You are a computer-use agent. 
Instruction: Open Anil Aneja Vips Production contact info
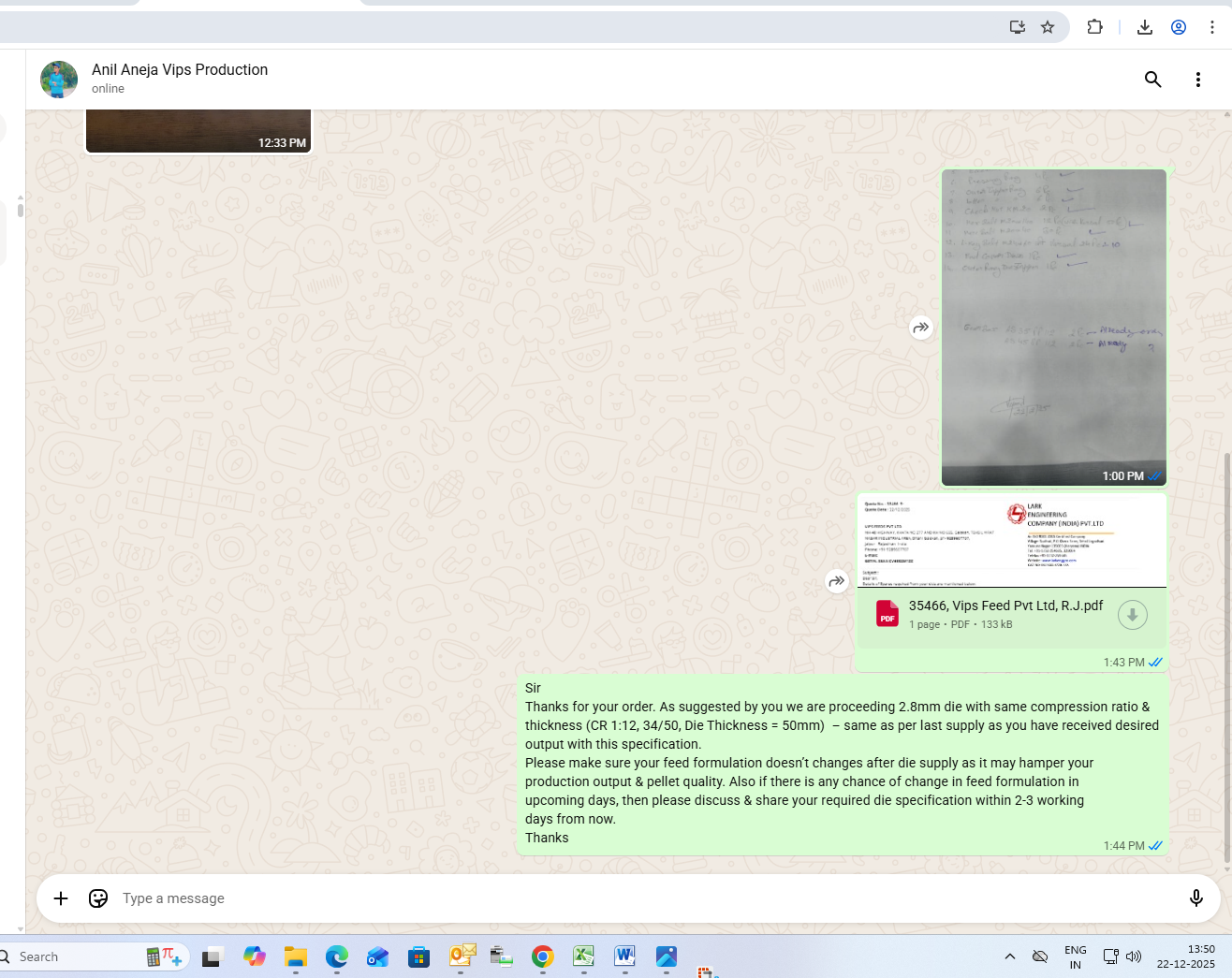coord(180,70)
